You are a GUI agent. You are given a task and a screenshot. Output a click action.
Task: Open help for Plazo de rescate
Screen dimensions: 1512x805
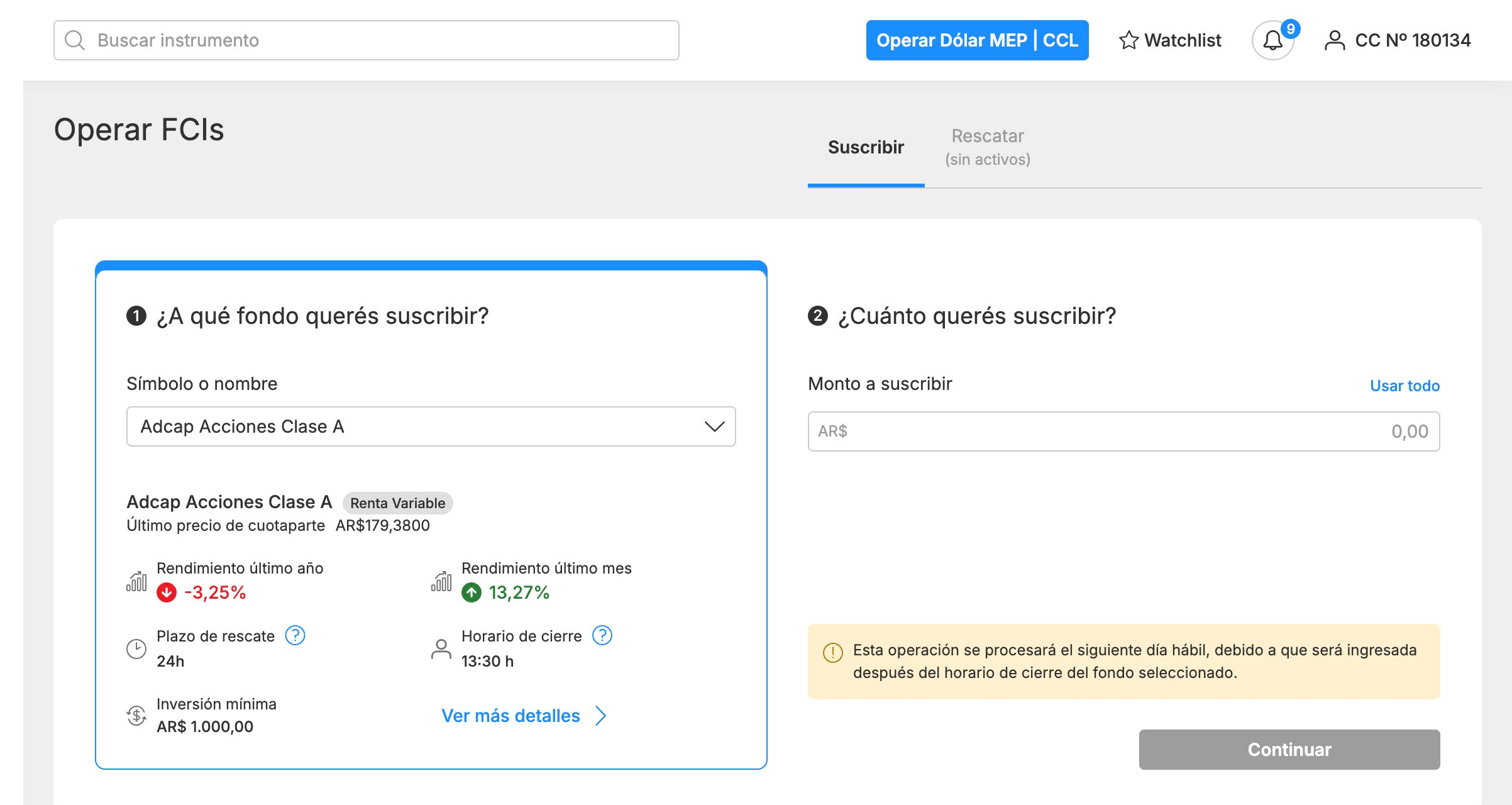[x=295, y=636]
